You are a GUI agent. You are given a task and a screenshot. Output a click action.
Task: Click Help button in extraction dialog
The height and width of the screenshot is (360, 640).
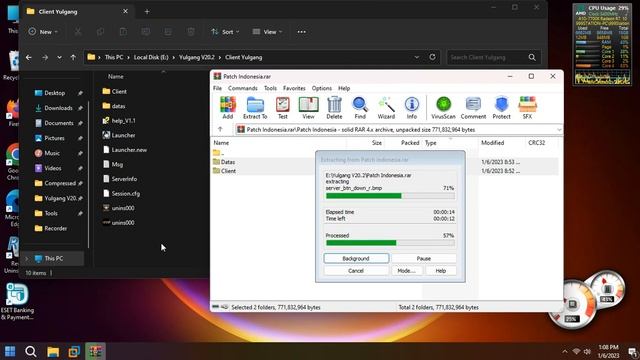[x=441, y=271]
